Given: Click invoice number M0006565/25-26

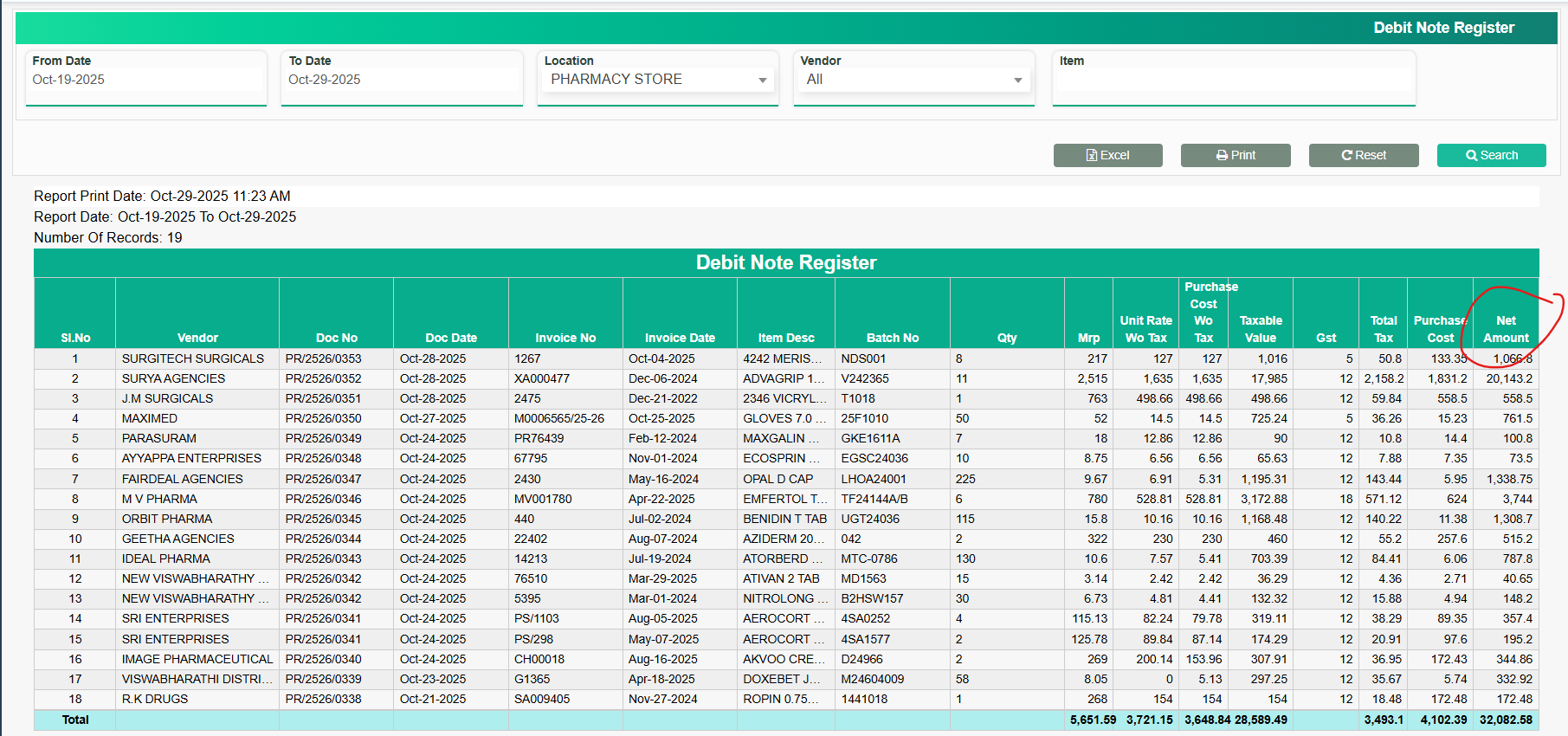Looking at the screenshot, I should (x=559, y=418).
